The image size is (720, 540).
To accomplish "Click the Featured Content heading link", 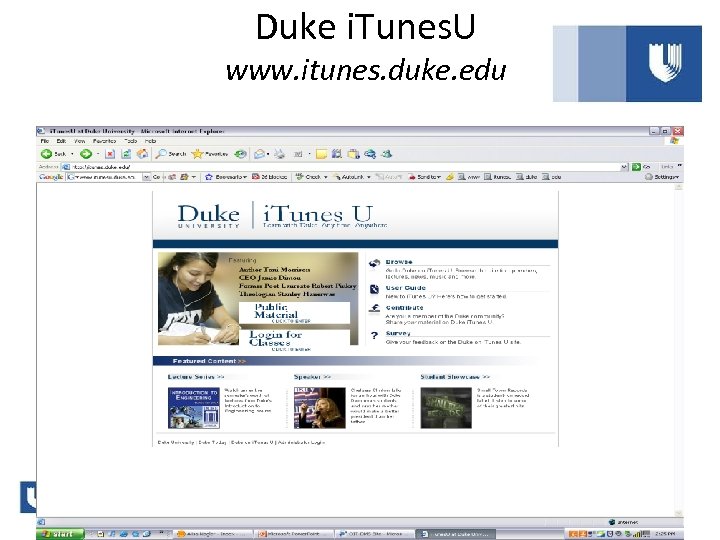I will coord(209,361).
